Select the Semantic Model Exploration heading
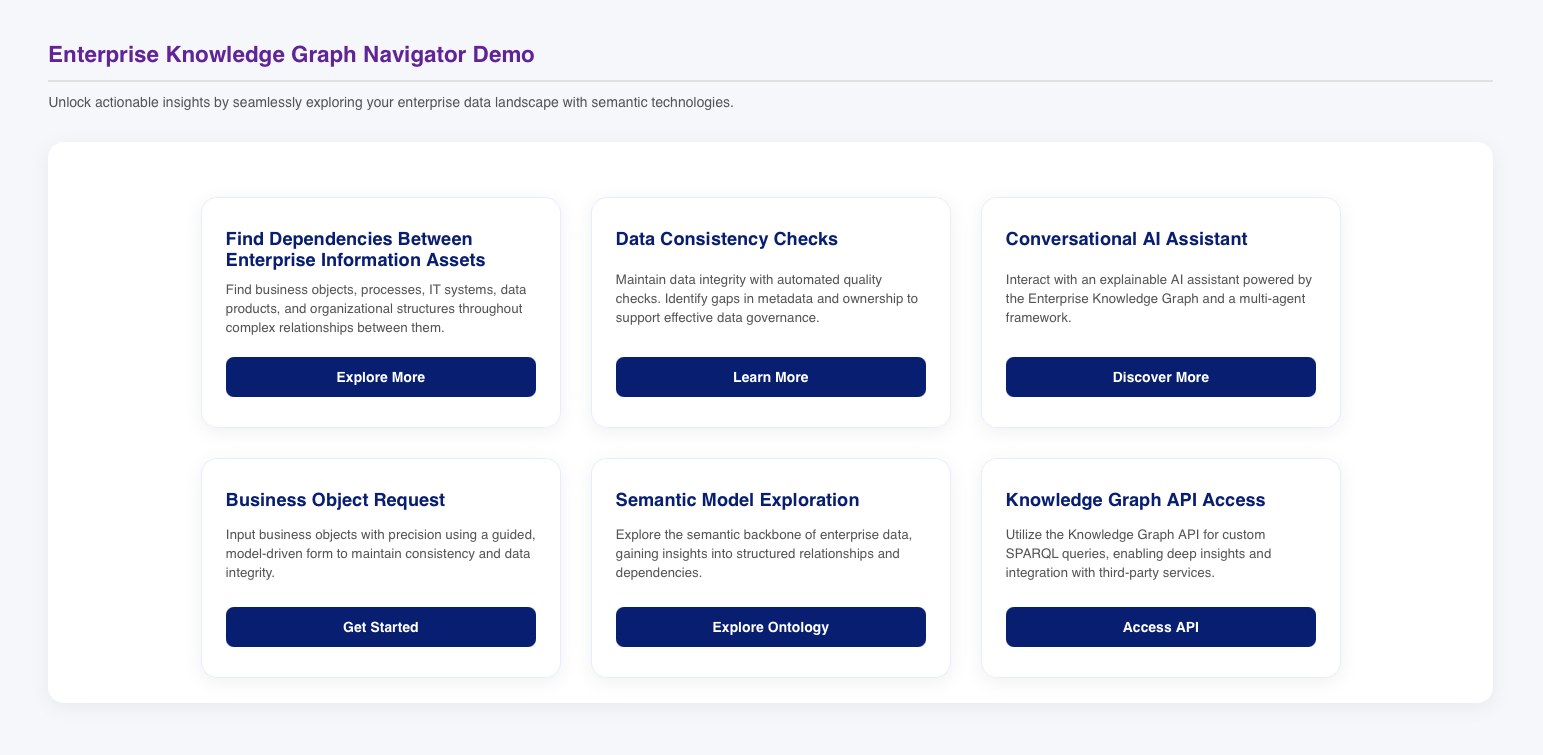This screenshot has height=755, width=1543. click(x=737, y=500)
